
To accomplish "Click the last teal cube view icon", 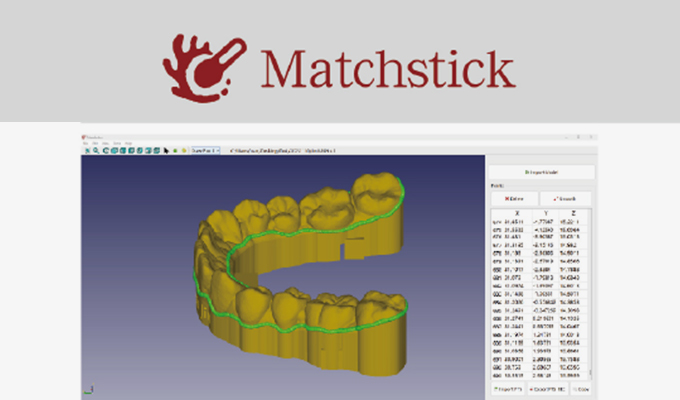I will pos(157,151).
